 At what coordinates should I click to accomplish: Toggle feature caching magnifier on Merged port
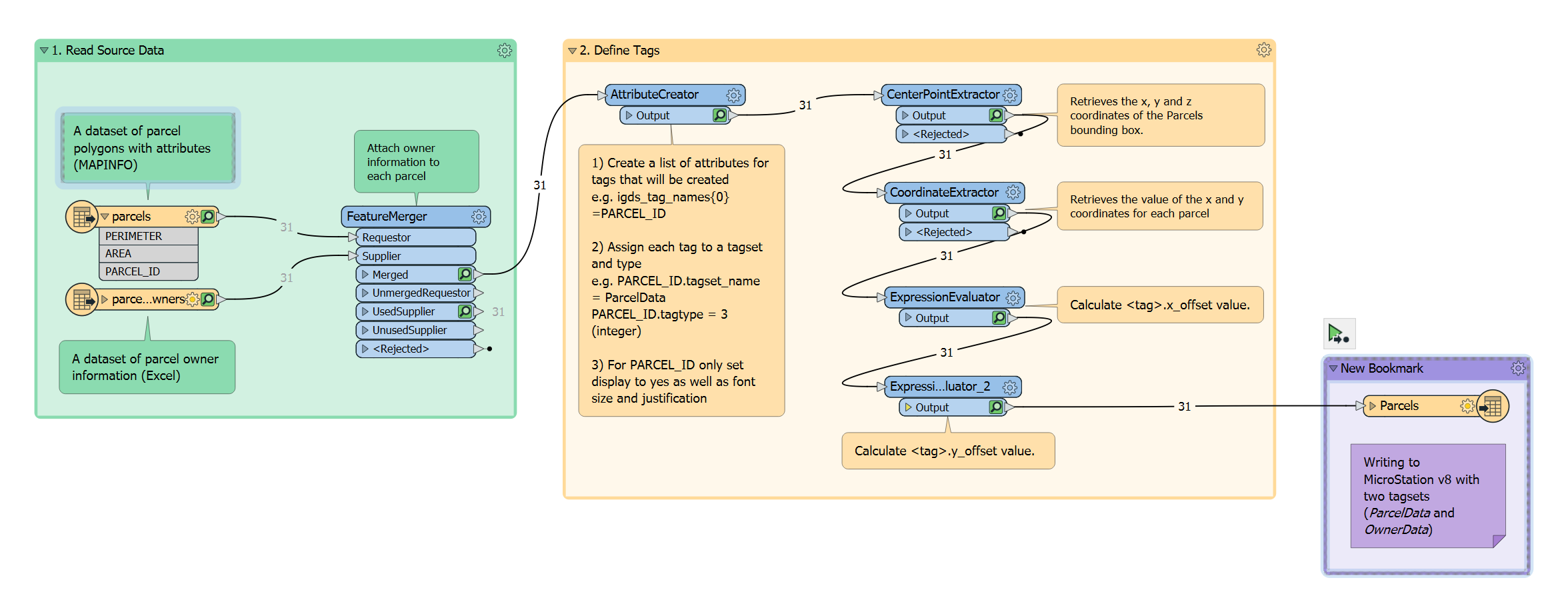(465, 274)
